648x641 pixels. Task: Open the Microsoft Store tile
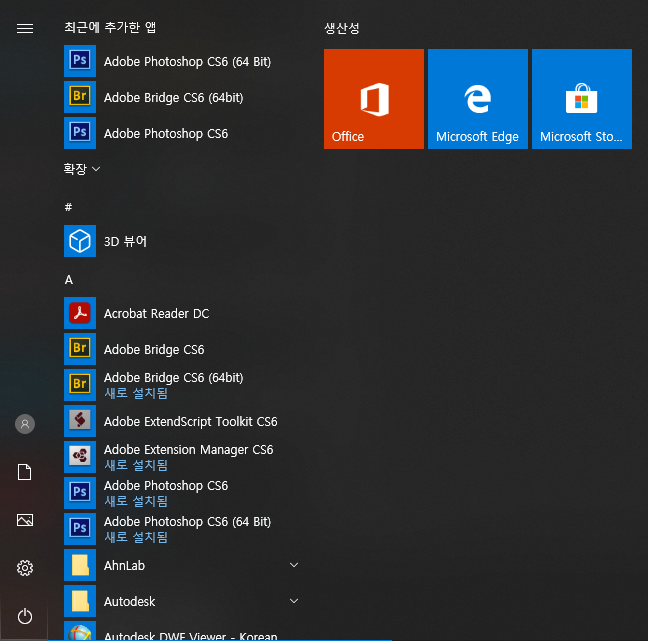coord(581,99)
